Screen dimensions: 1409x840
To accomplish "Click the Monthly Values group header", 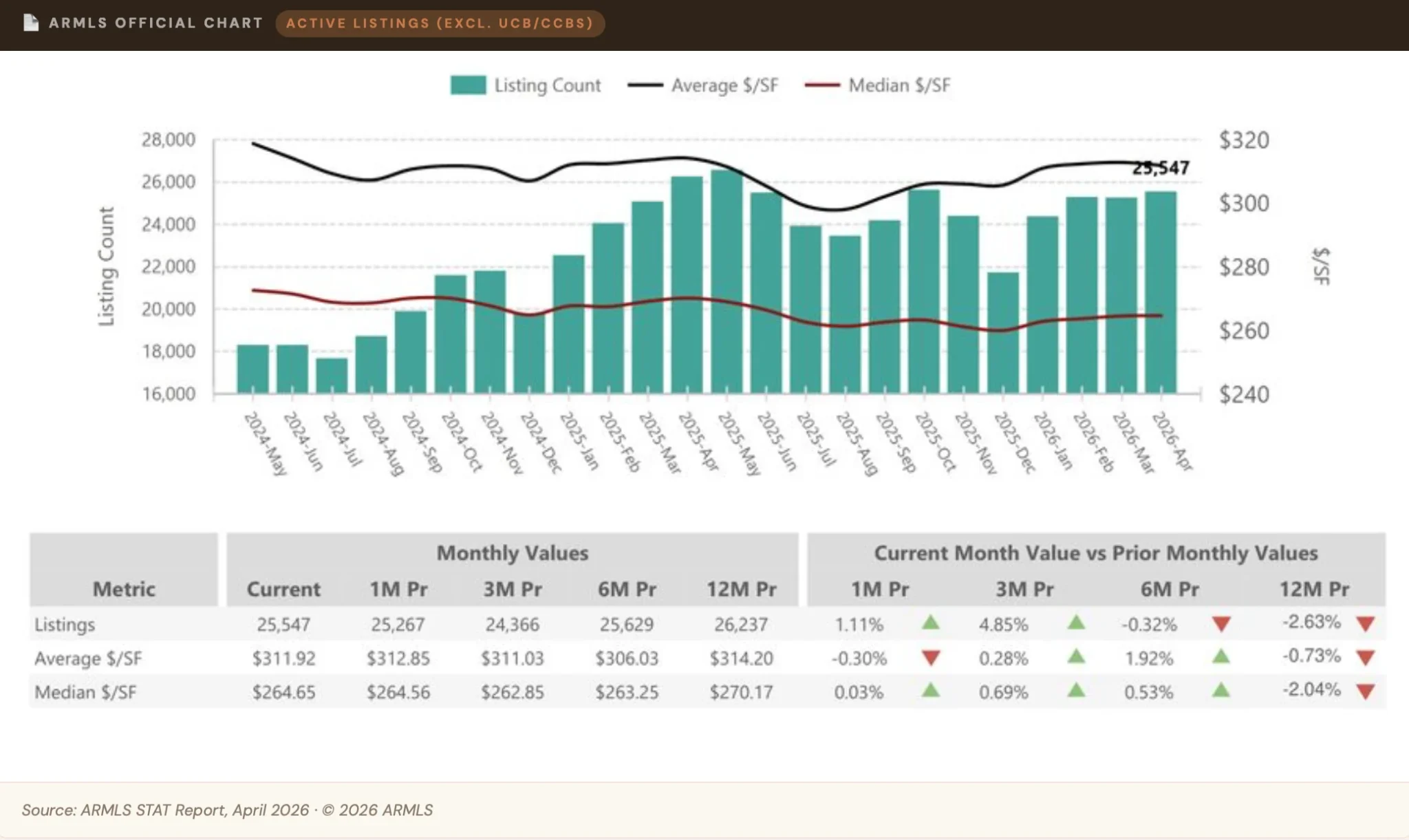I will 513,553.
